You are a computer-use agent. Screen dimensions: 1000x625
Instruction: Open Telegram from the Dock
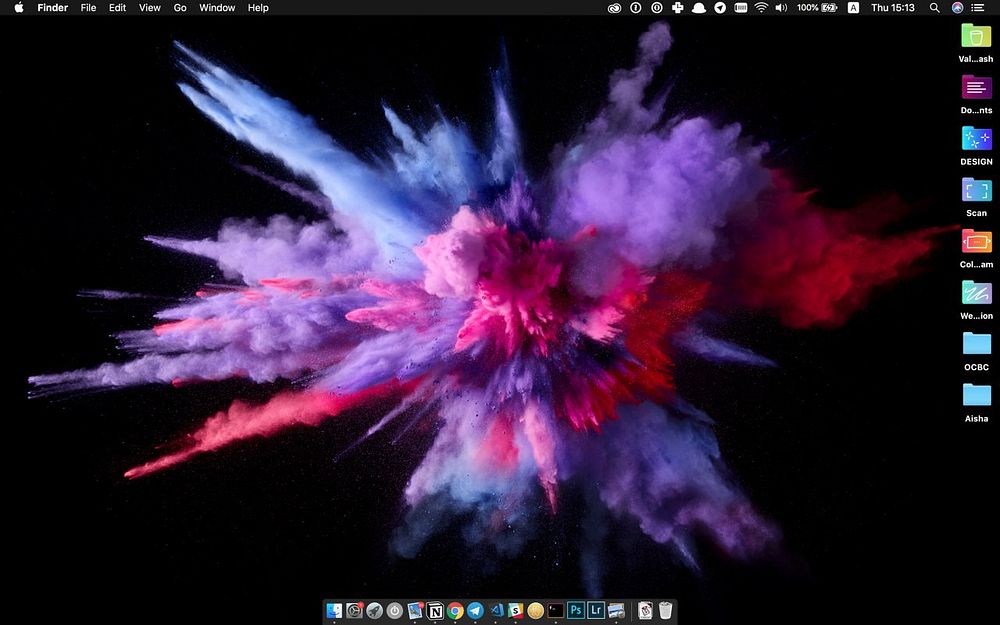coord(475,611)
